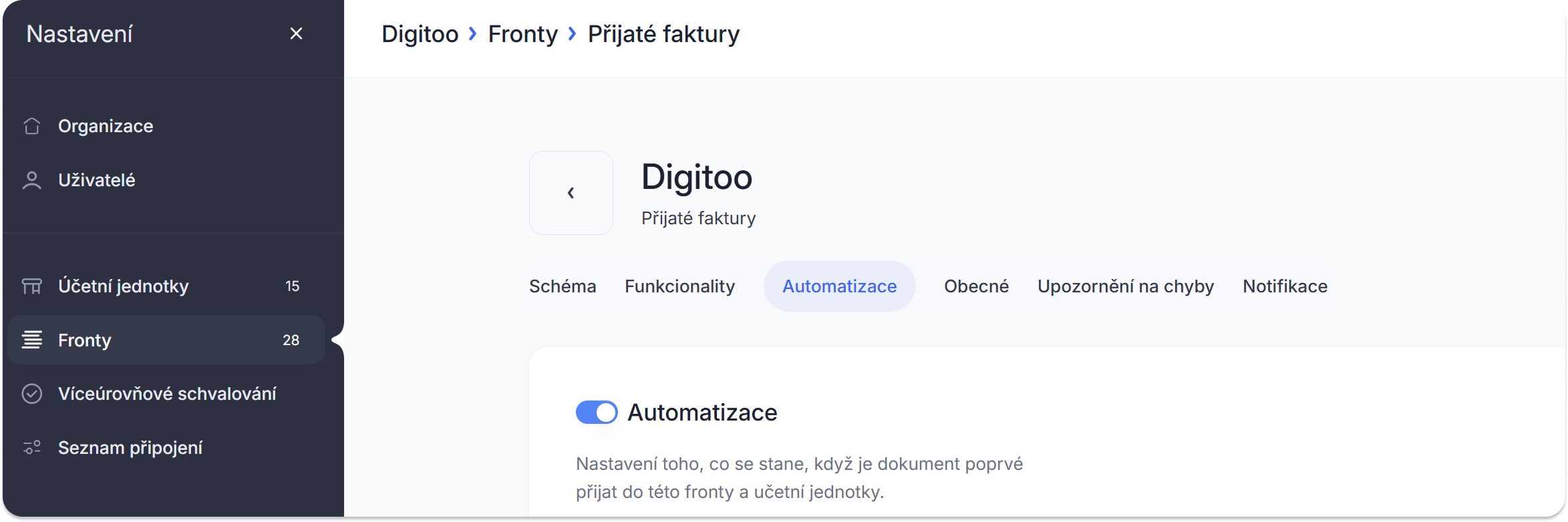Screen dimensions: 1568x522
Task: Click the Víceúrovňové schvalování checkmark icon
Action: [x=31, y=394]
